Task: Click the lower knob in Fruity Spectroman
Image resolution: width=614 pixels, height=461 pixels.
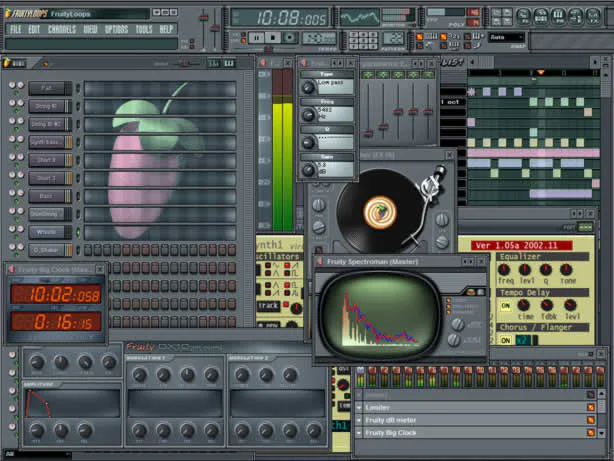Action: point(454,340)
